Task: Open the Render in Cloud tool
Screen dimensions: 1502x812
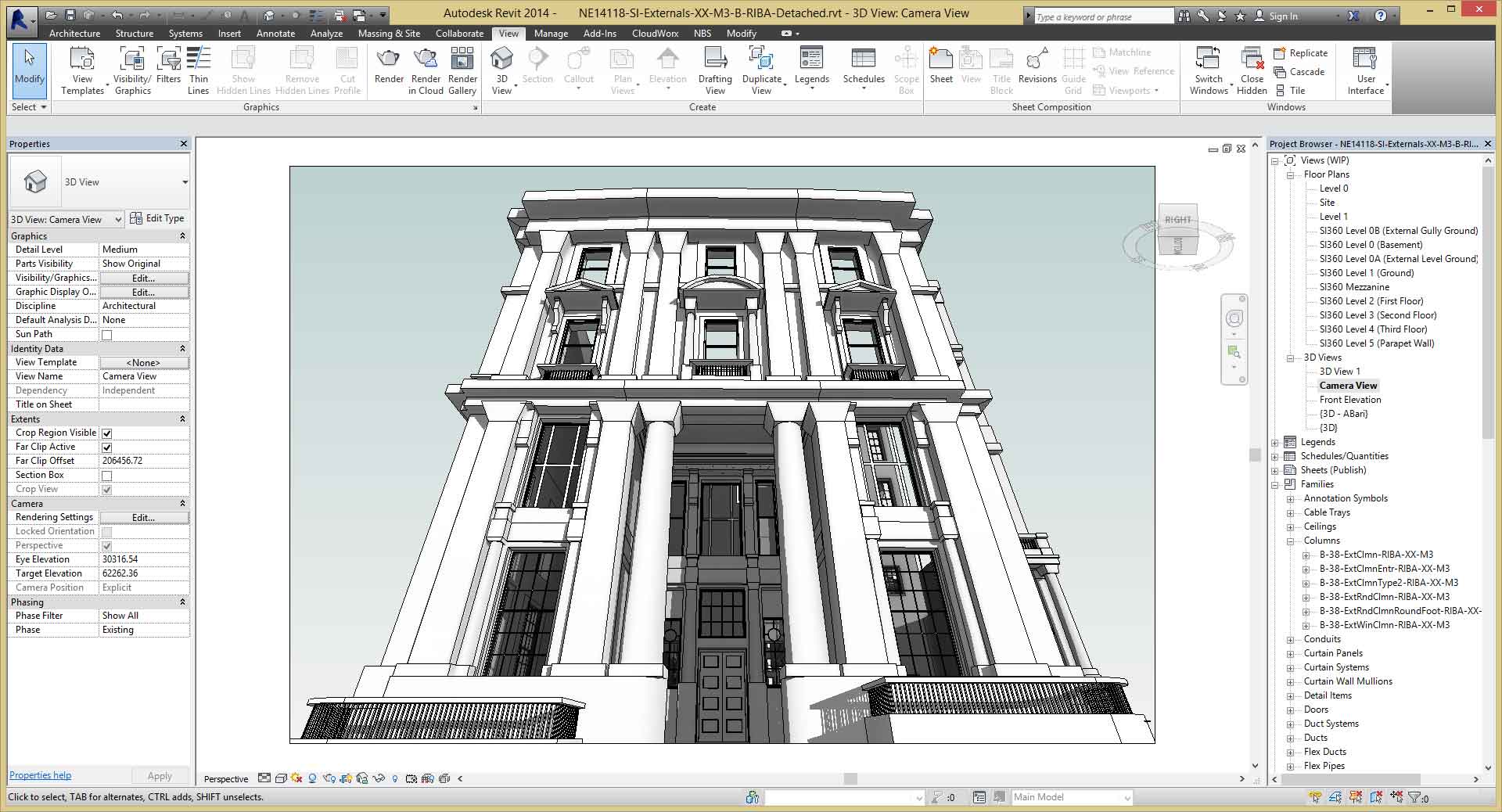Action: coord(425,69)
